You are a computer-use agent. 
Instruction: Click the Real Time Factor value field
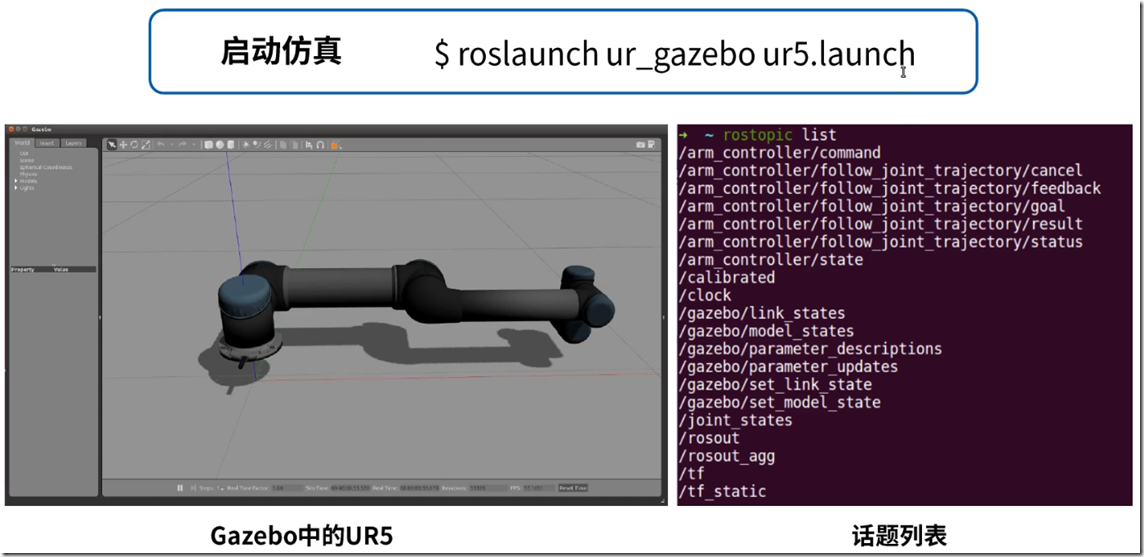(287, 488)
